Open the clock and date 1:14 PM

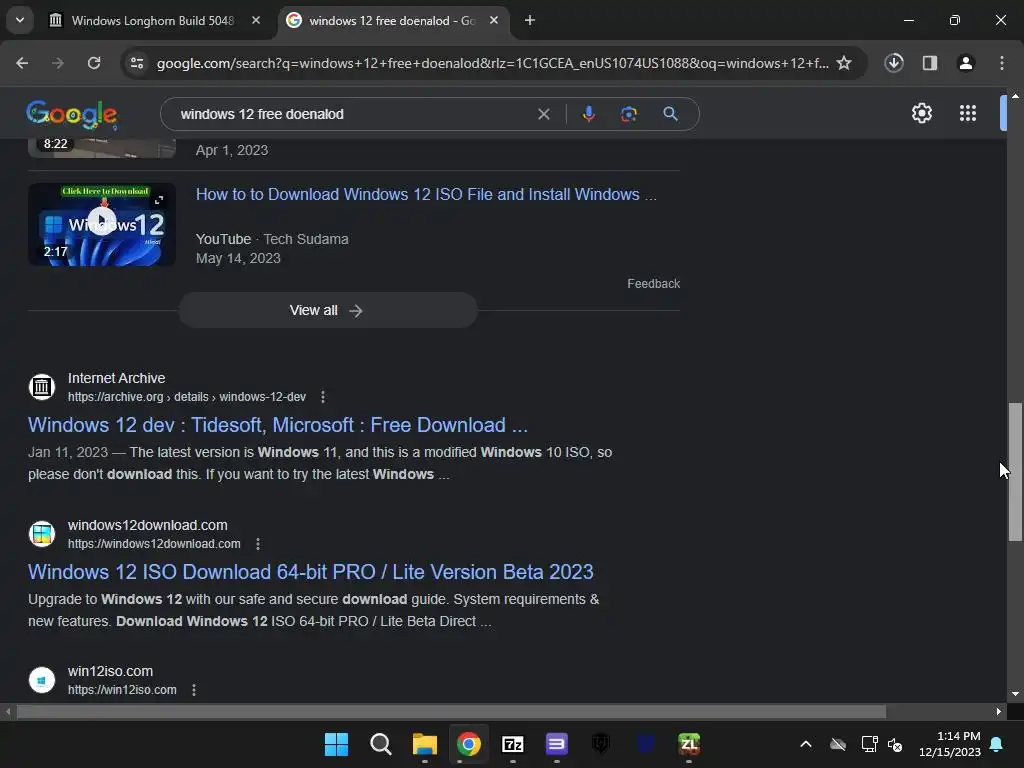[x=950, y=744]
